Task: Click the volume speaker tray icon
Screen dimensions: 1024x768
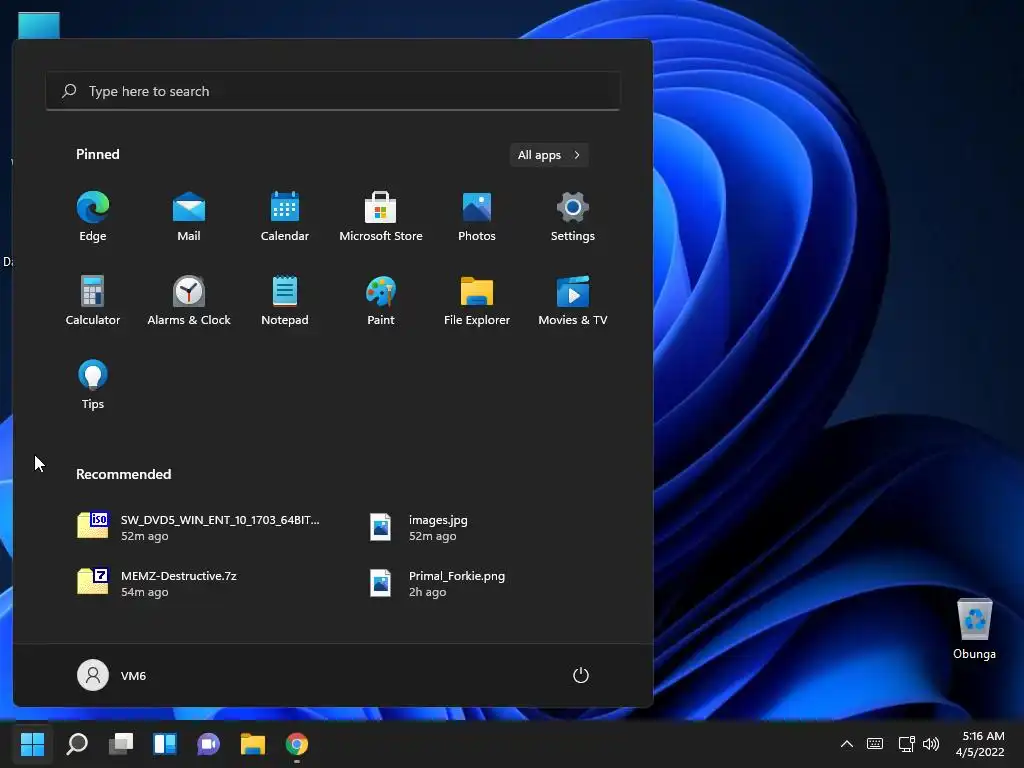Action: coord(931,744)
